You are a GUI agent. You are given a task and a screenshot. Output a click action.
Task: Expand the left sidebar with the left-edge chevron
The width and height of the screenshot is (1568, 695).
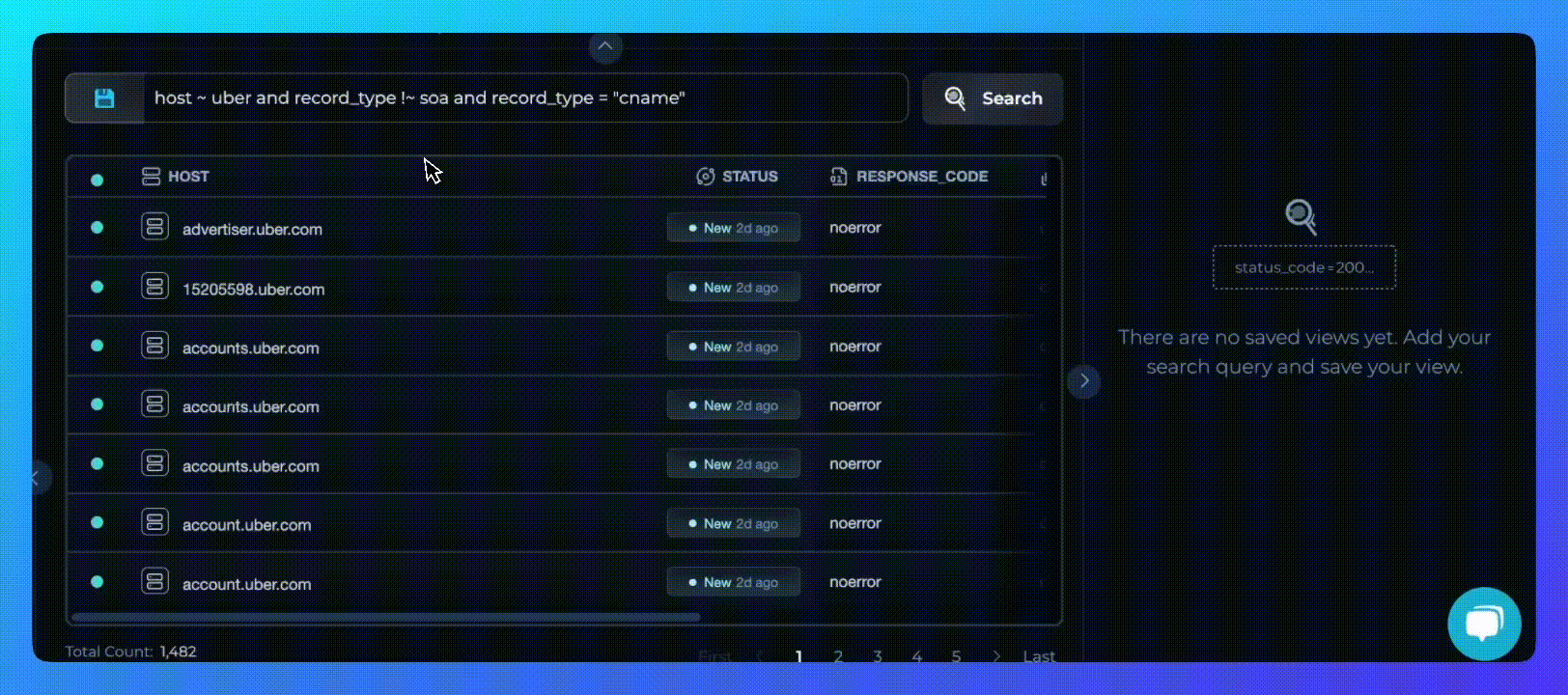click(x=36, y=477)
